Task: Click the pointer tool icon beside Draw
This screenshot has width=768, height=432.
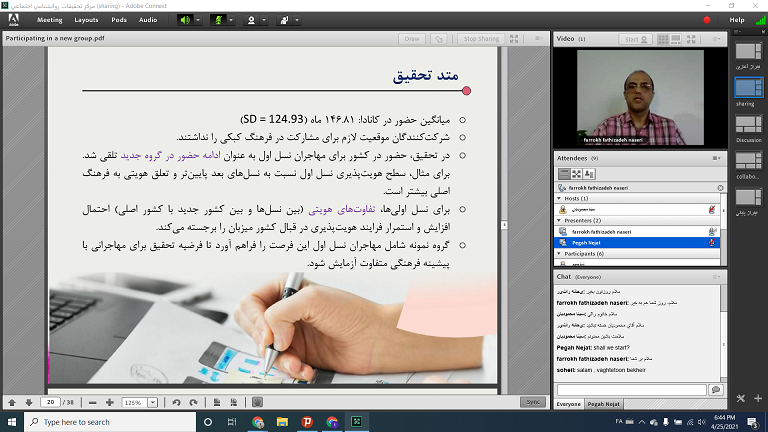Action: pyautogui.click(x=439, y=39)
